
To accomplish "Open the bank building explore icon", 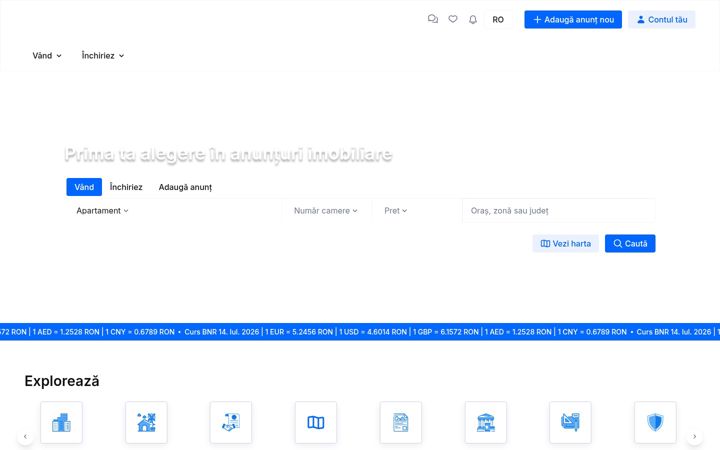I will [x=485, y=422].
